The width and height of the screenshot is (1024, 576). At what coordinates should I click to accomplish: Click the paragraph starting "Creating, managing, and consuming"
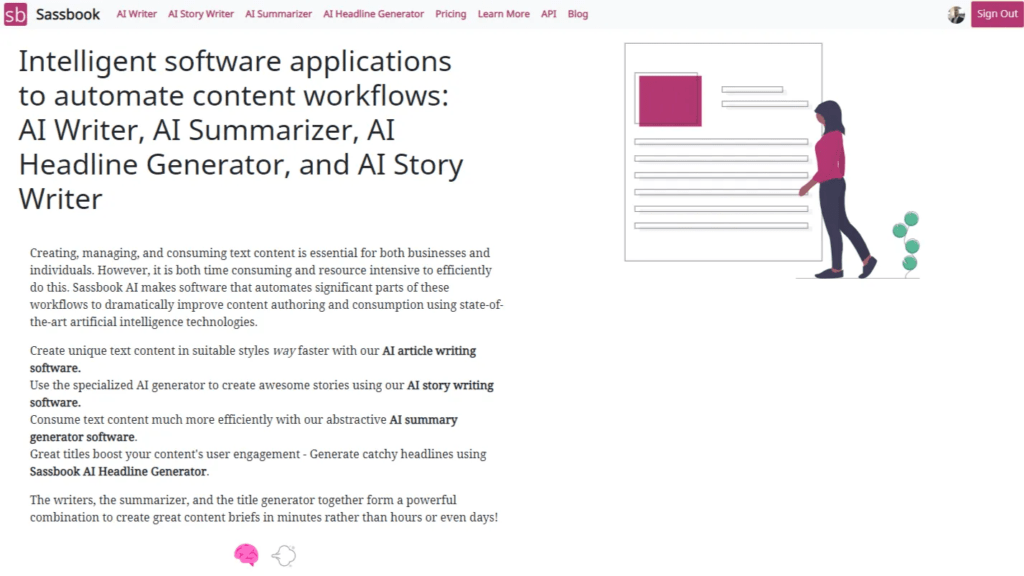pos(266,287)
